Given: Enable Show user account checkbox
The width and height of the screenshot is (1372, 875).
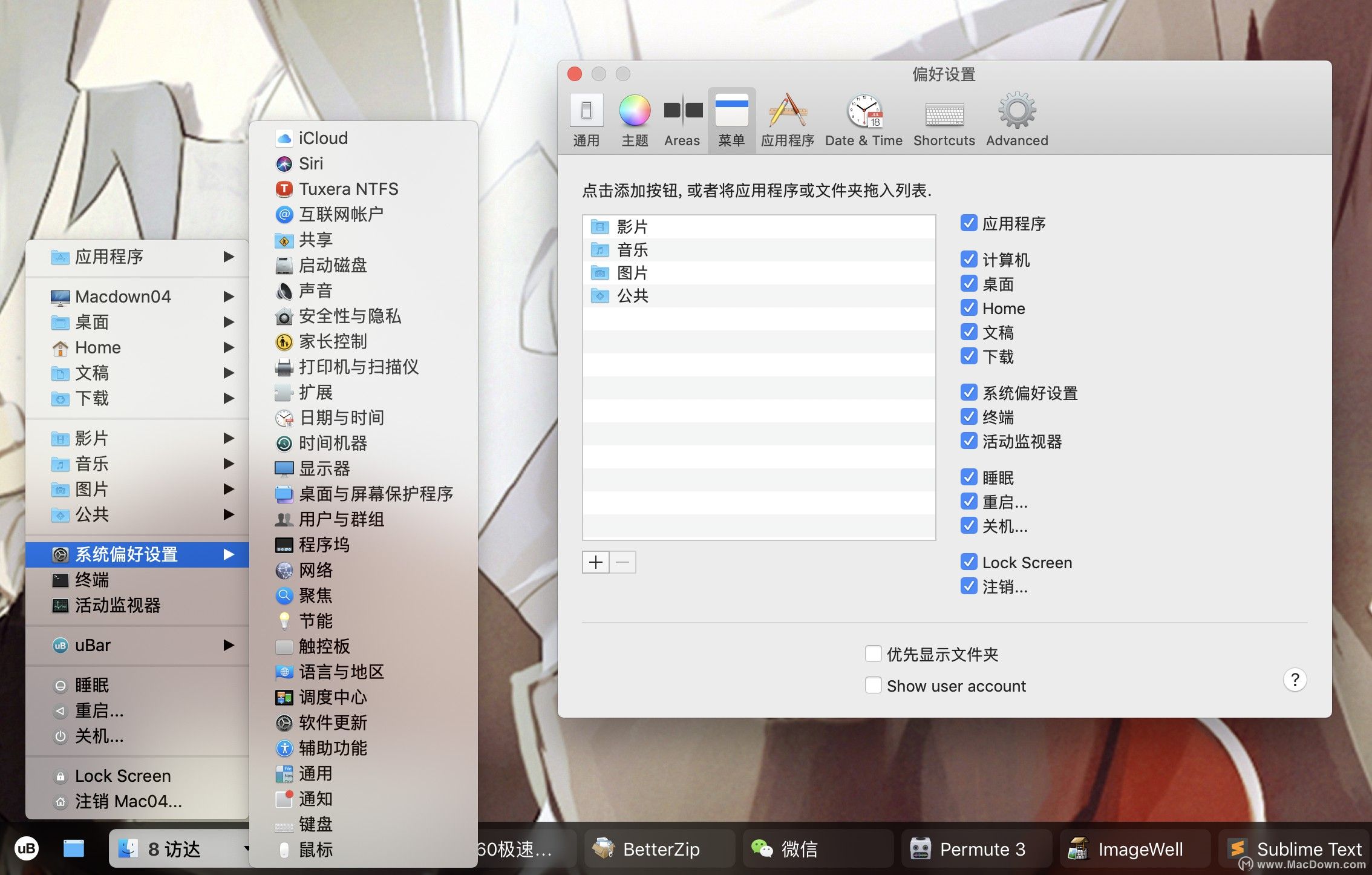Looking at the screenshot, I should click(873, 685).
